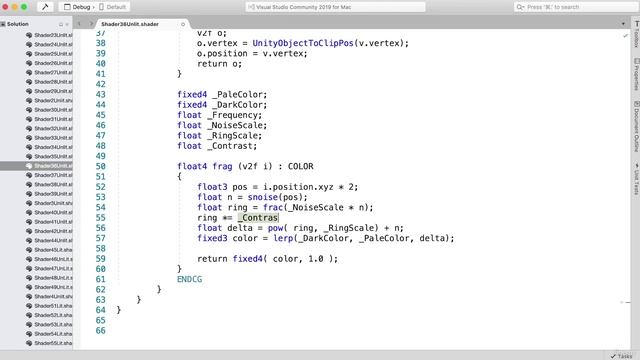
Task: Select Shader41Unlit in the Solution tree
Action: tap(53, 222)
